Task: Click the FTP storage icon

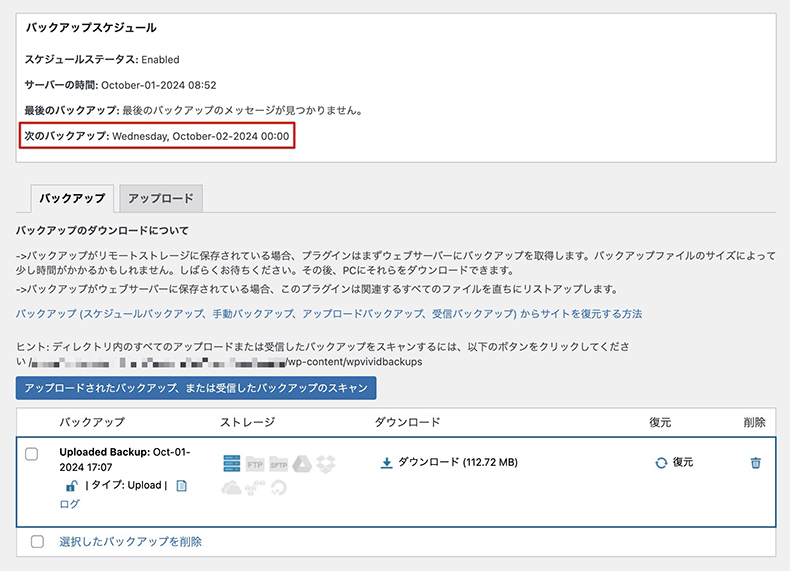Action: pos(255,464)
